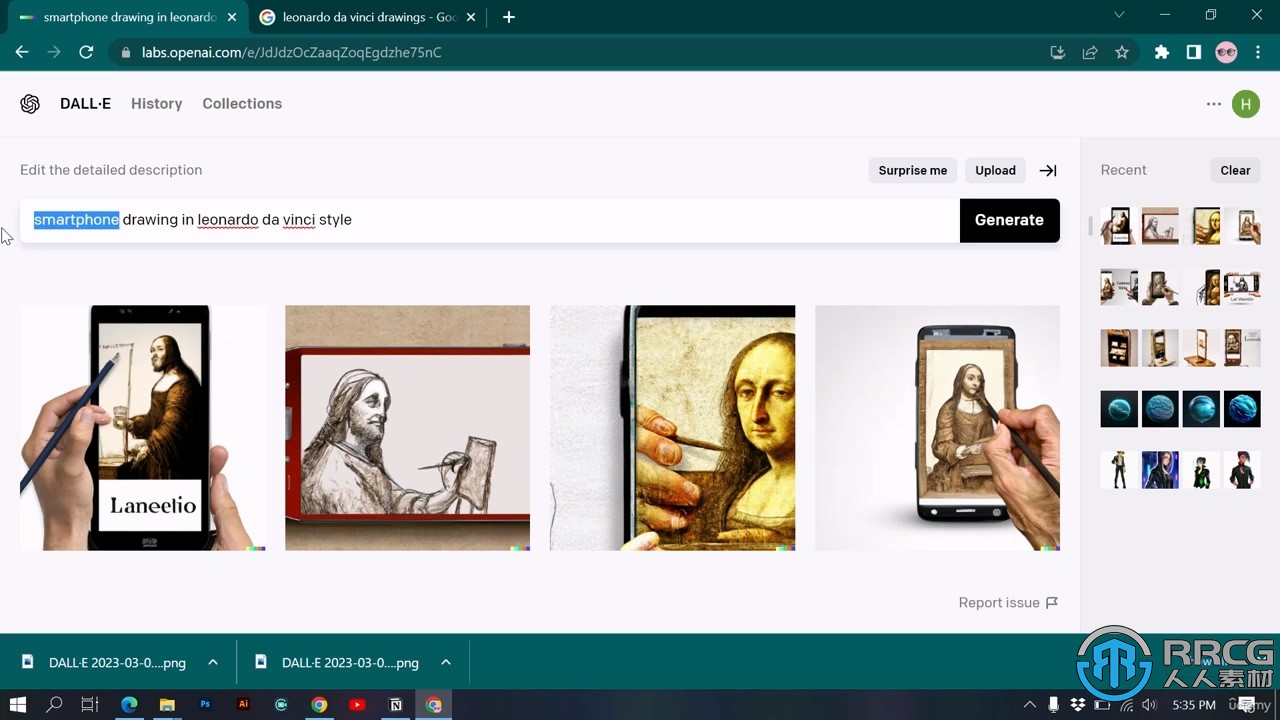Open the Collections page
This screenshot has width=1280, height=720.
click(x=242, y=104)
